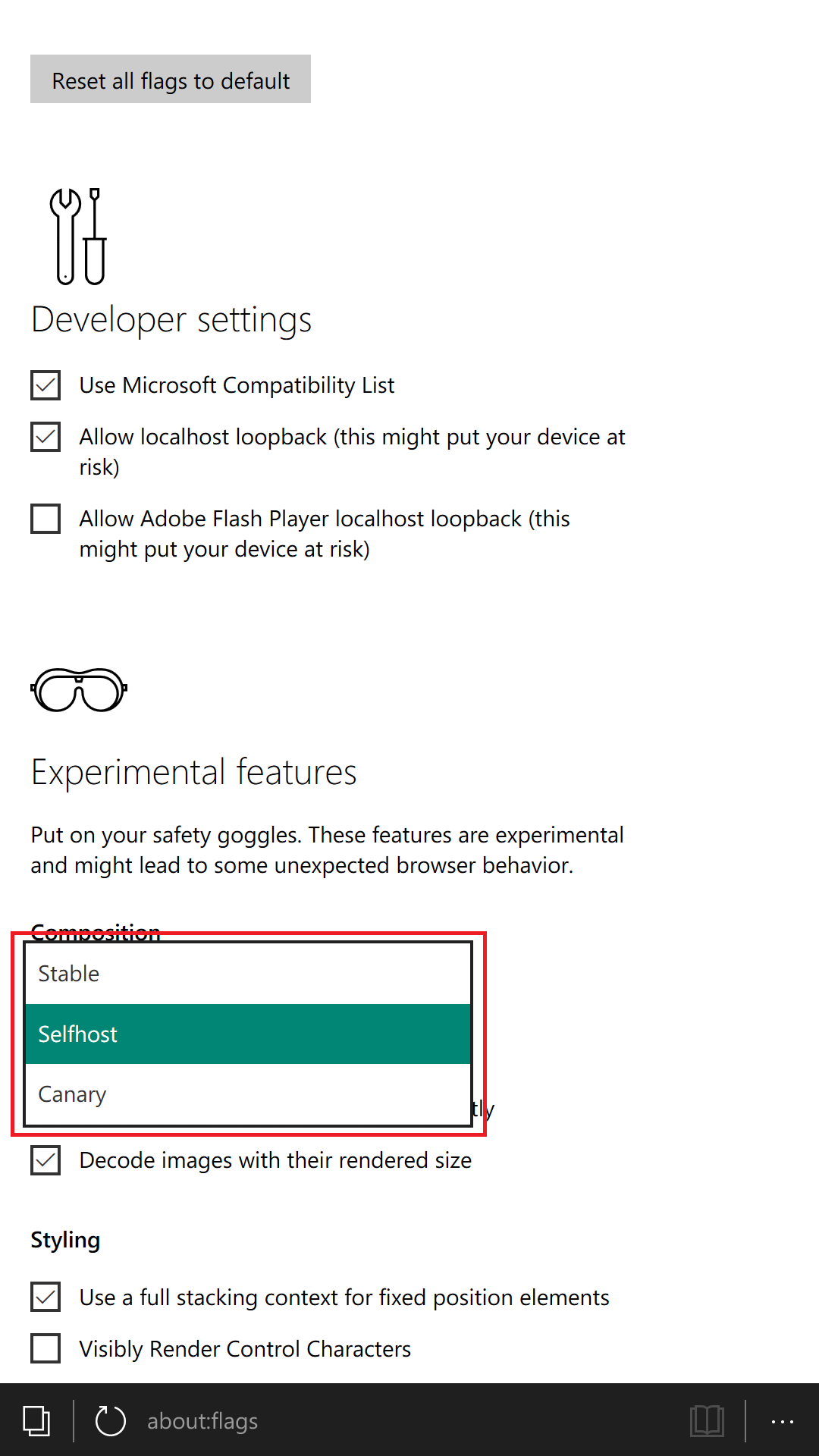
Task: Open the reading view book icon
Action: tap(707, 1420)
